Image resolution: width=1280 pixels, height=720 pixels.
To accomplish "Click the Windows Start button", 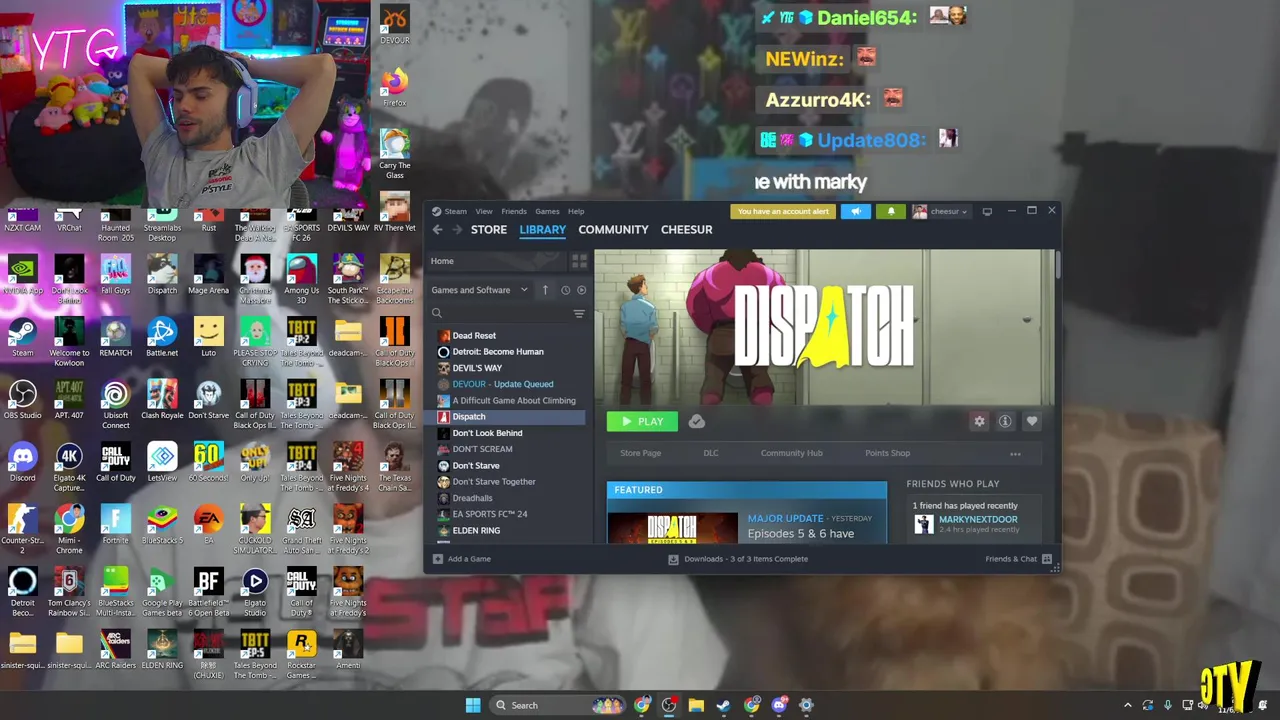I will [x=473, y=706].
